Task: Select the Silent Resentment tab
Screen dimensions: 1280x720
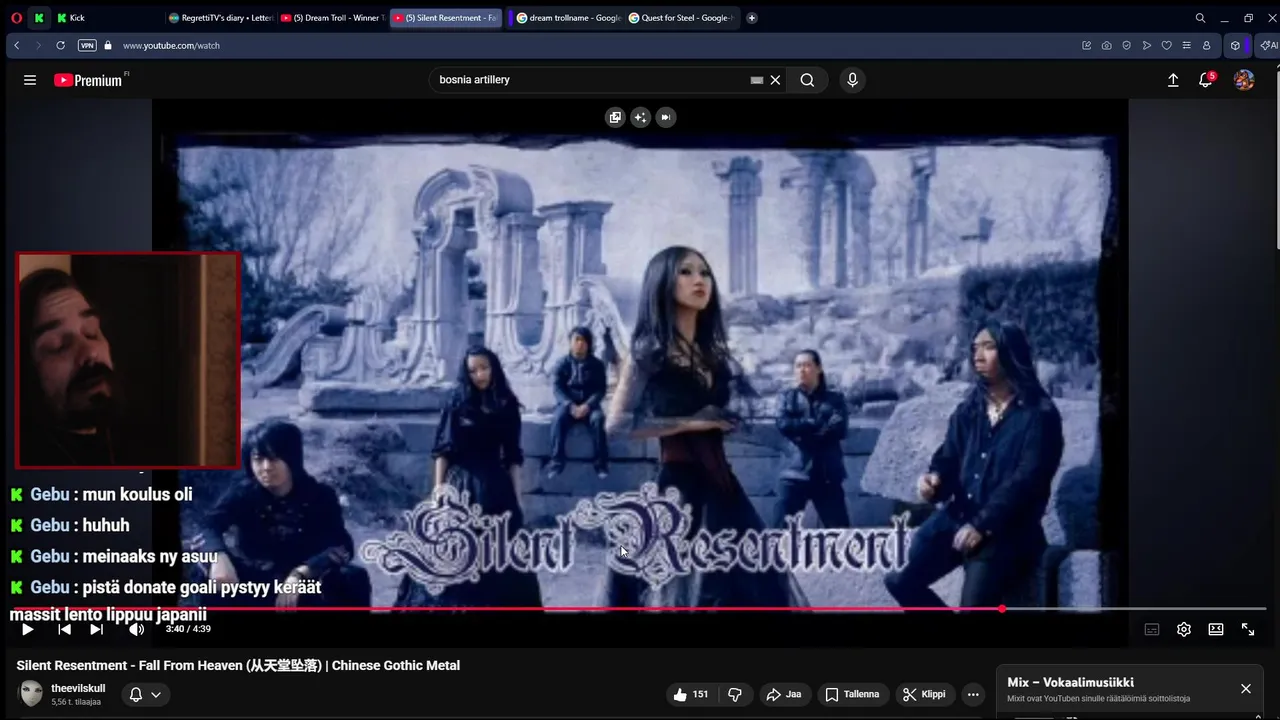Action: pos(445,18)
